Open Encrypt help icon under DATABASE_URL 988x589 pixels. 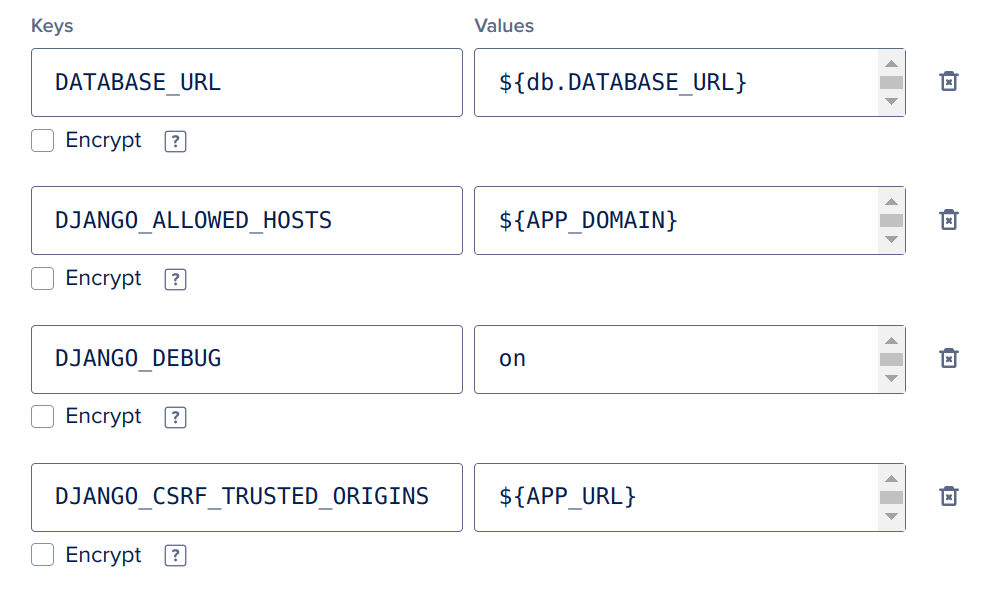(175, 142)
